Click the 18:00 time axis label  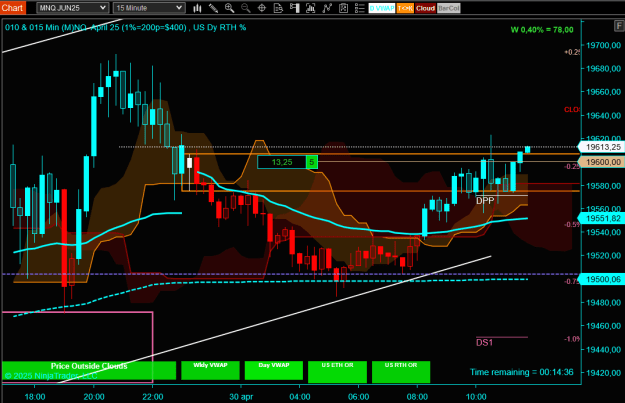(x=35, y=397)
